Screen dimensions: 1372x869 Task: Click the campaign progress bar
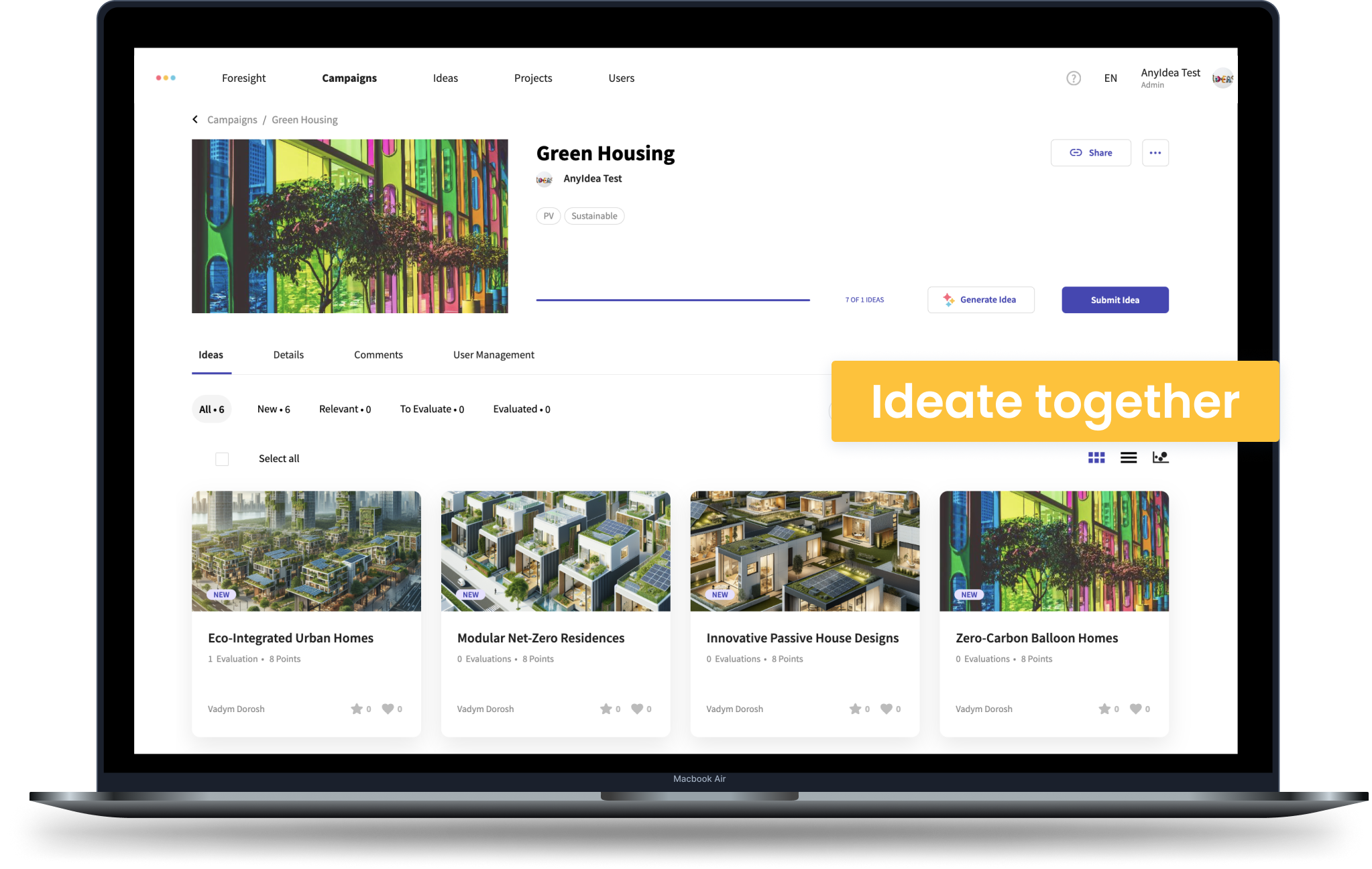coord(673,299)
